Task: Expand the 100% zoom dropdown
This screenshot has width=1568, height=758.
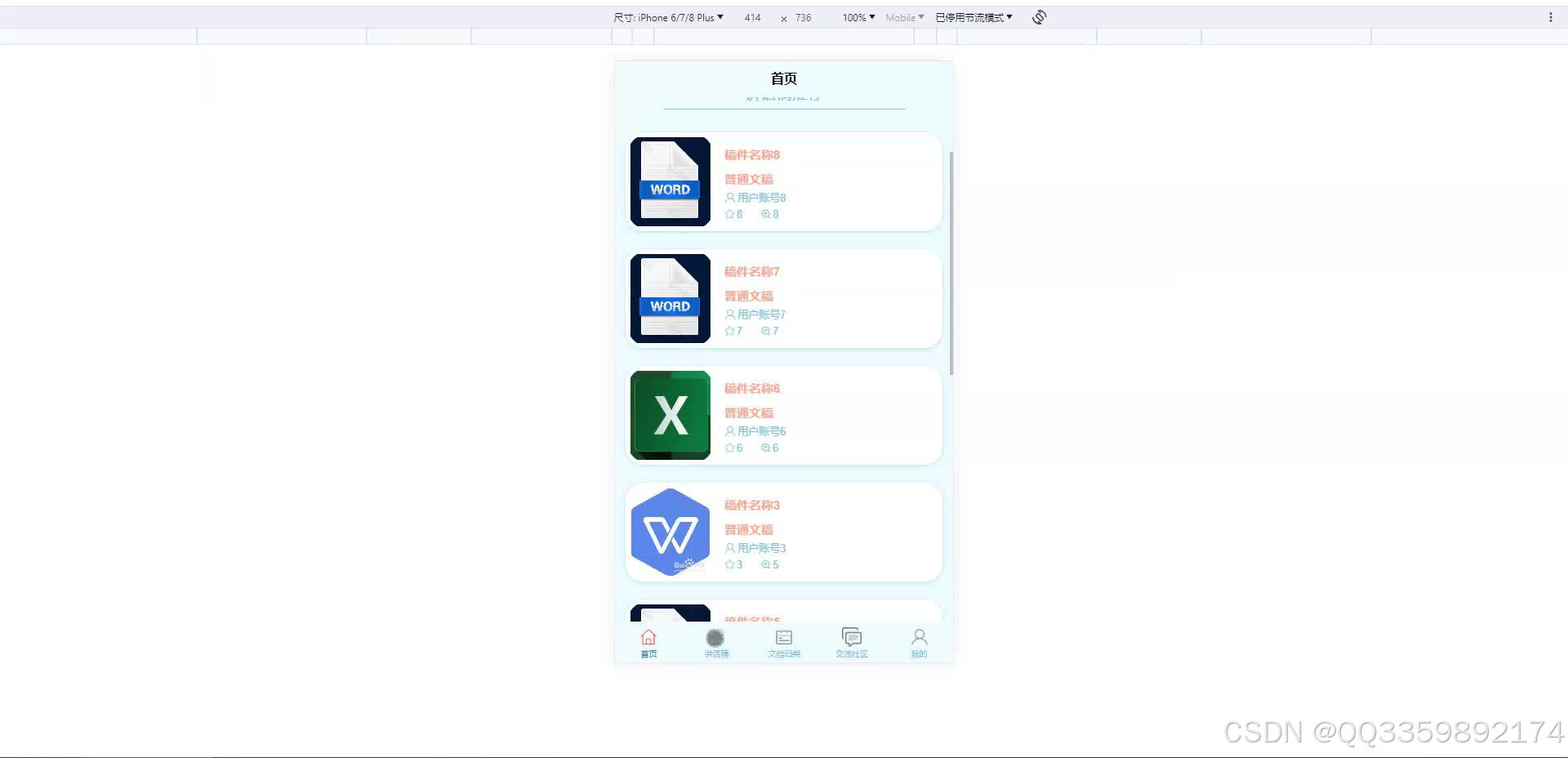Action: pos(858,17)
